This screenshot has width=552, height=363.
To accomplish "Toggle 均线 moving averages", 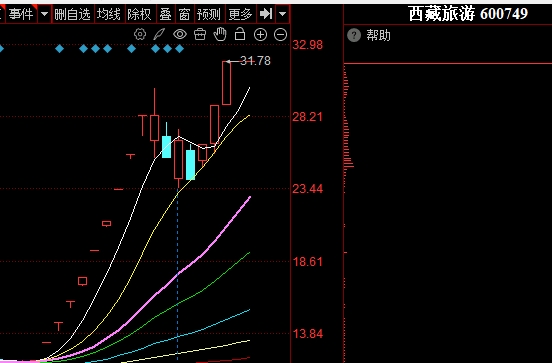I will (109, 14).
